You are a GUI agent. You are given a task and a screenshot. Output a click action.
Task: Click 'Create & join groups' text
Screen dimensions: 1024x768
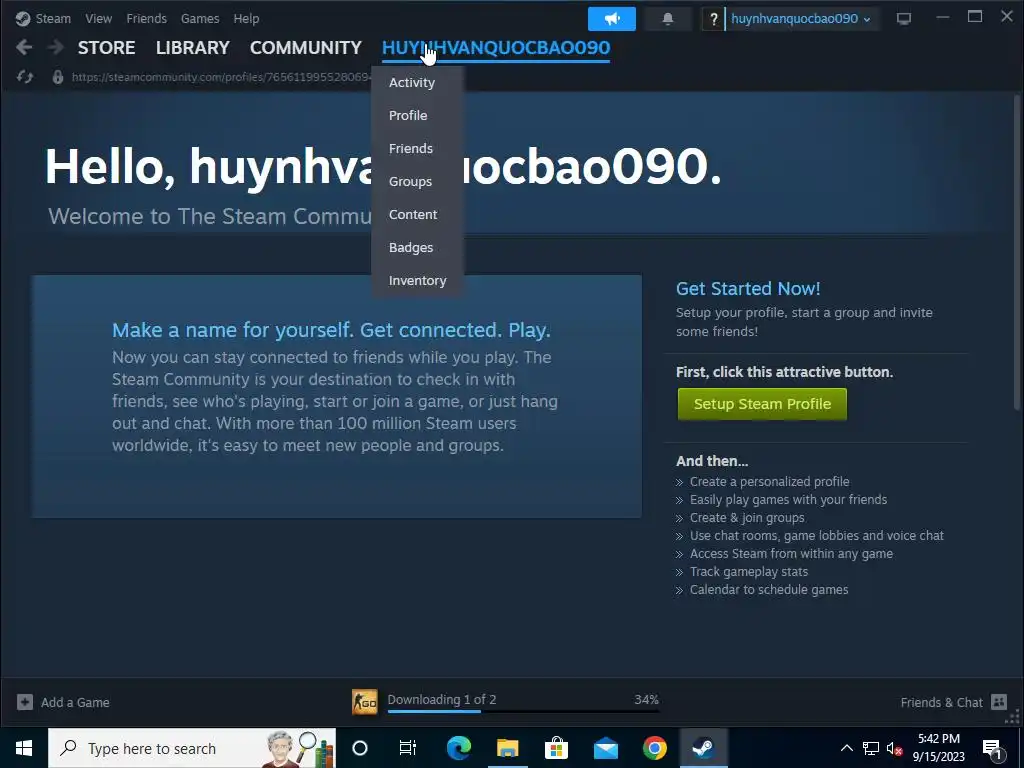pos(747,517)
